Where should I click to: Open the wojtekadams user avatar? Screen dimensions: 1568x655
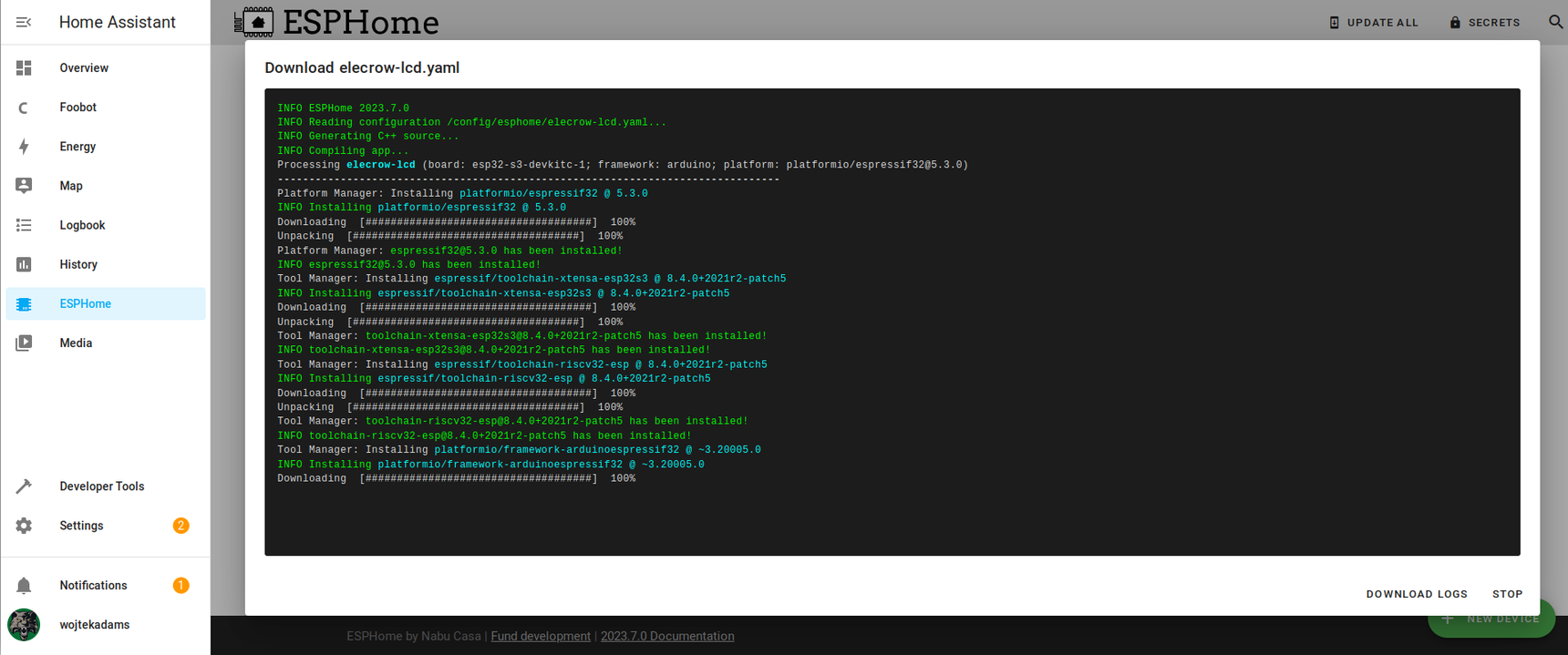tap(24, 625)
